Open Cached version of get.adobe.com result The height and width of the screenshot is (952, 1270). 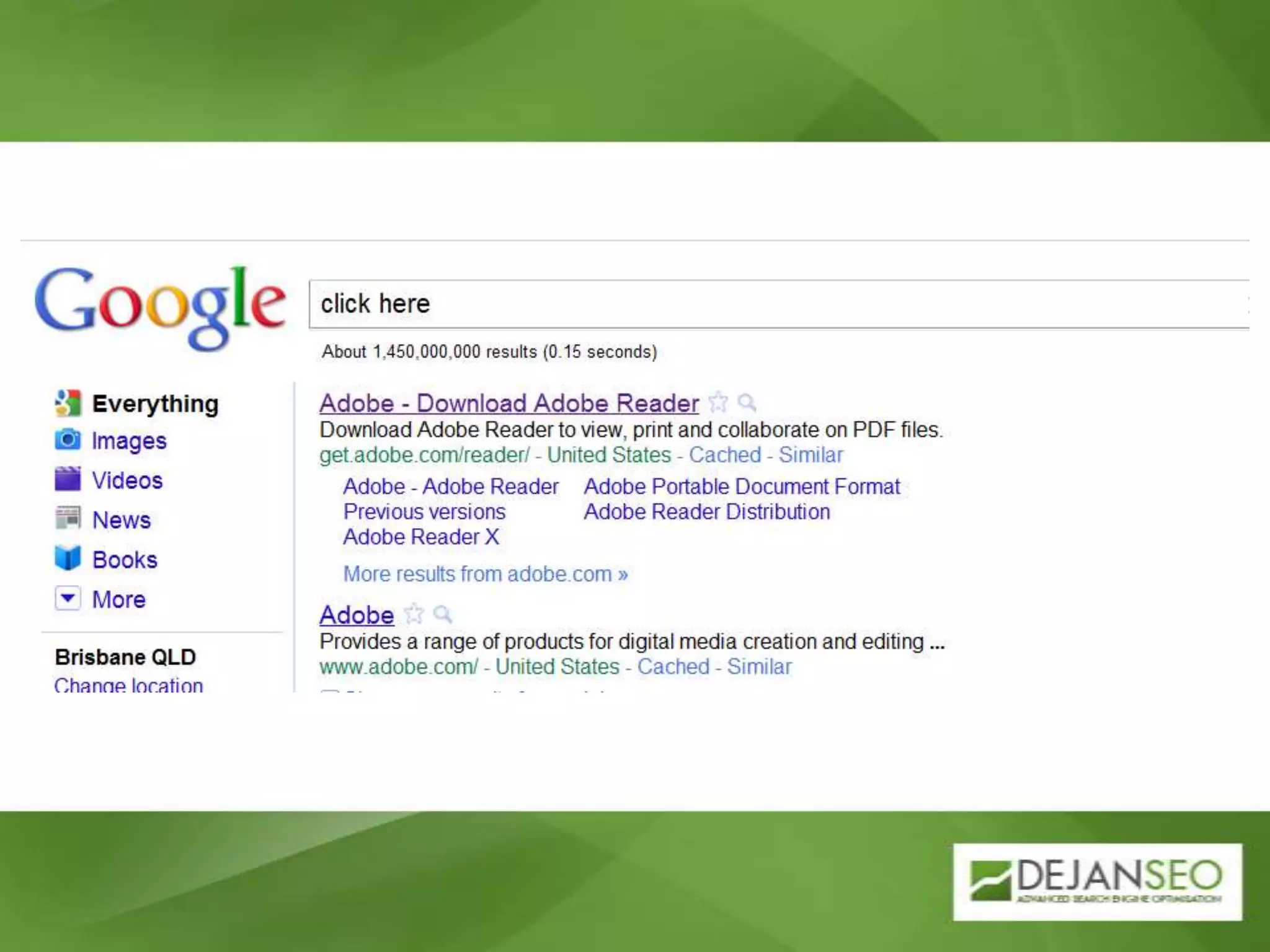click(x=724, y=455)
